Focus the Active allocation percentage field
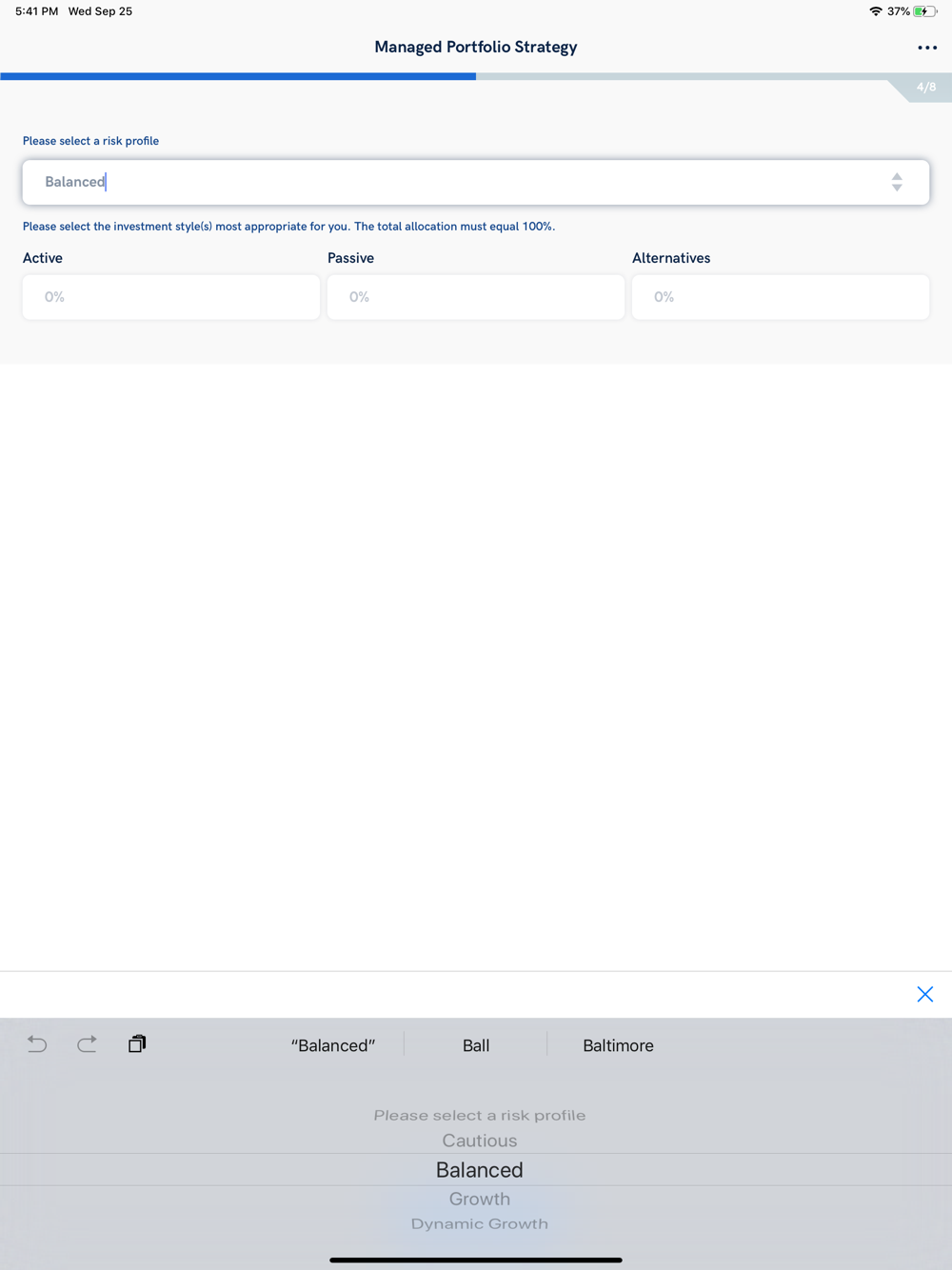The height and width of the screenshot is (1270, 952). [171, 297]
